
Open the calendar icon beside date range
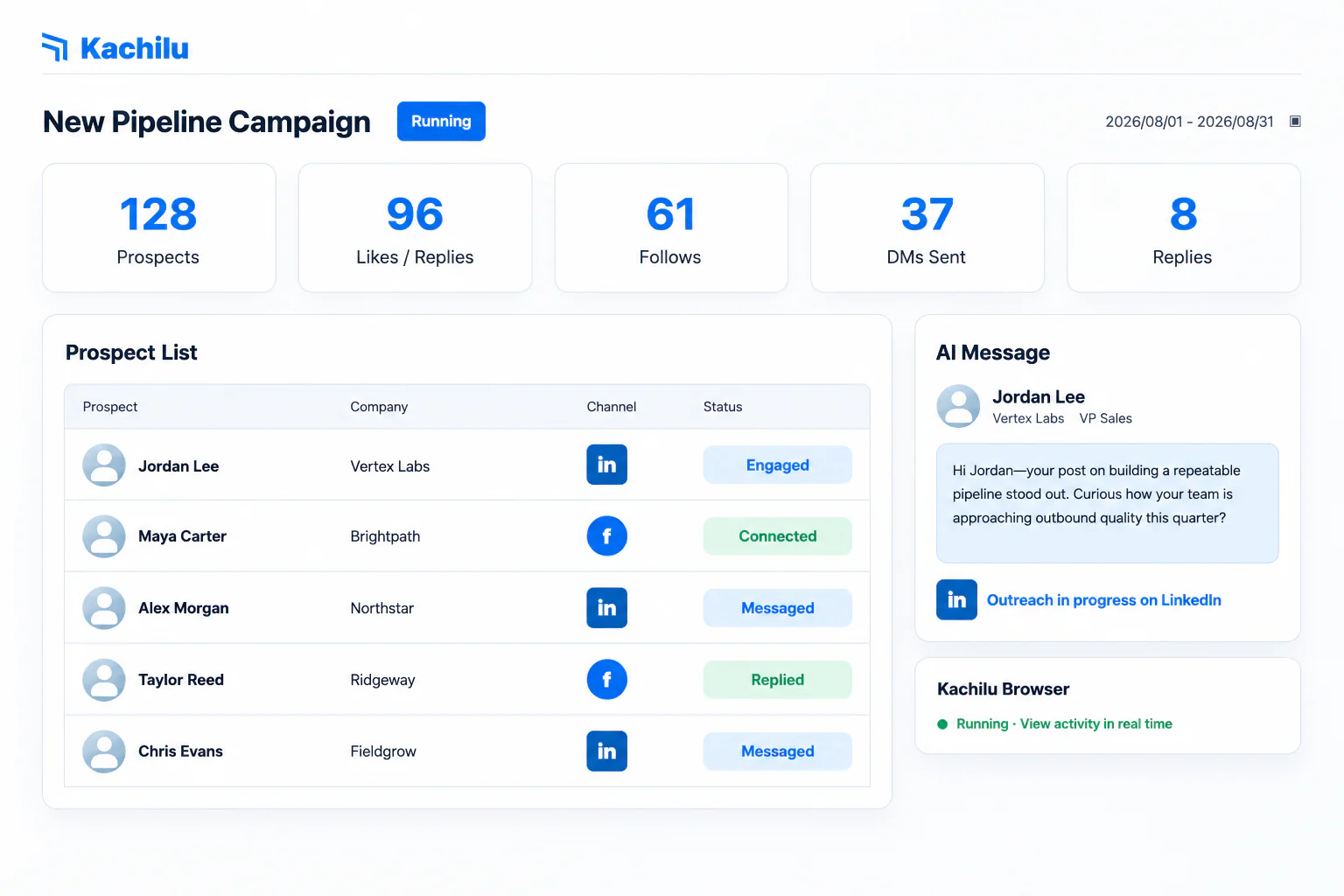(1295, 122)
